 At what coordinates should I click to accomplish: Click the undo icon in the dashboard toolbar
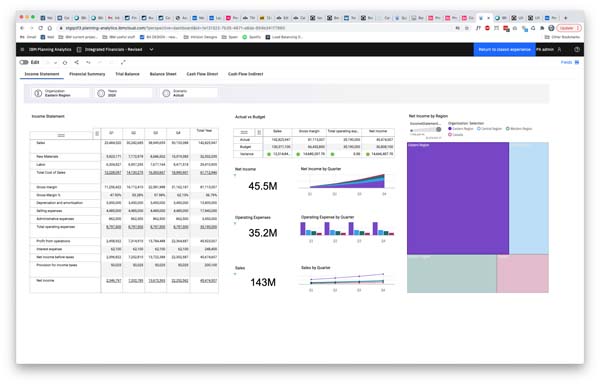click(88, 62)
